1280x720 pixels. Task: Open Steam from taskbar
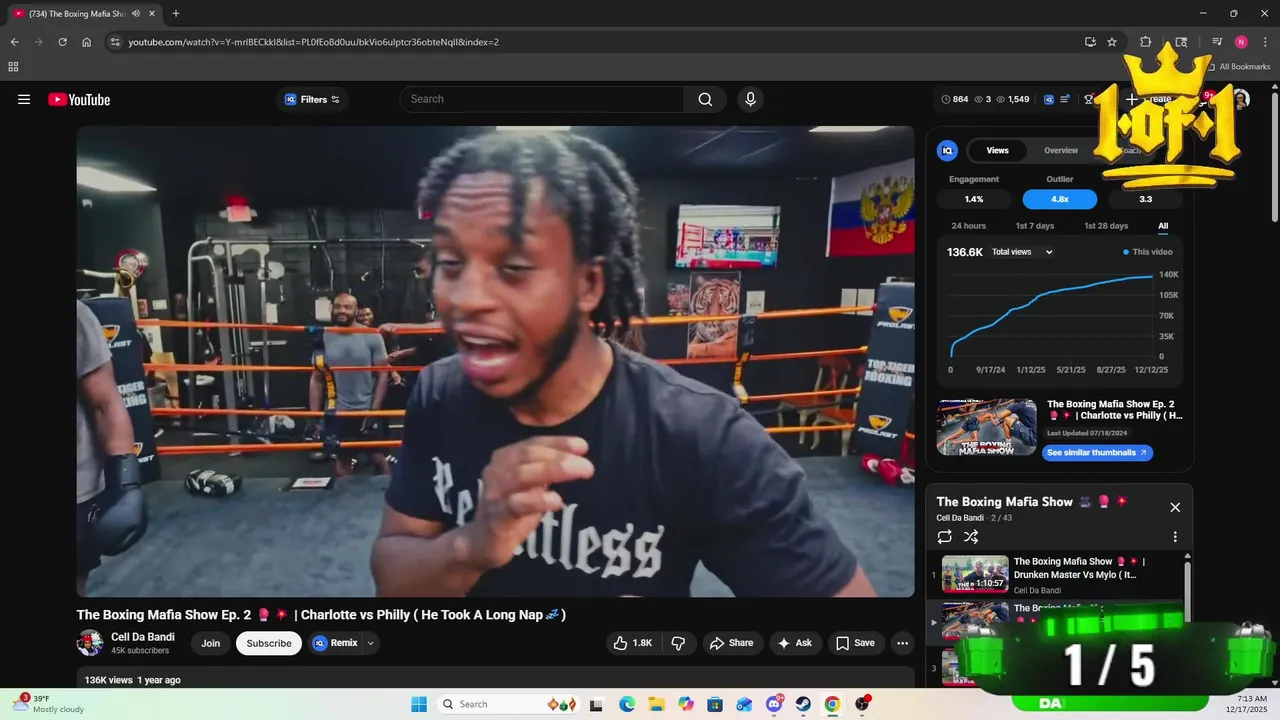point(803,704)
